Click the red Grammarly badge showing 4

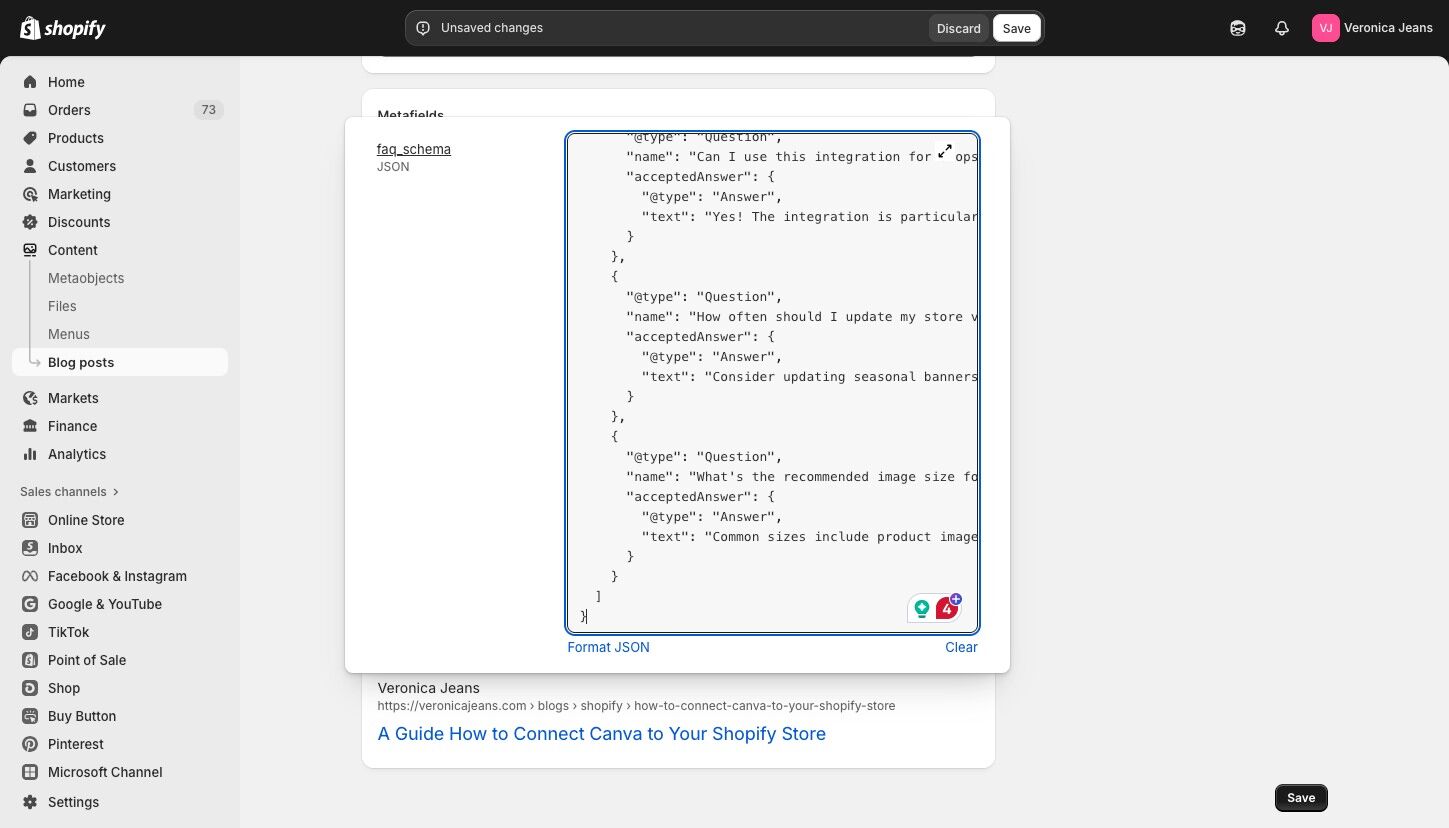click(x=947, y=607)
